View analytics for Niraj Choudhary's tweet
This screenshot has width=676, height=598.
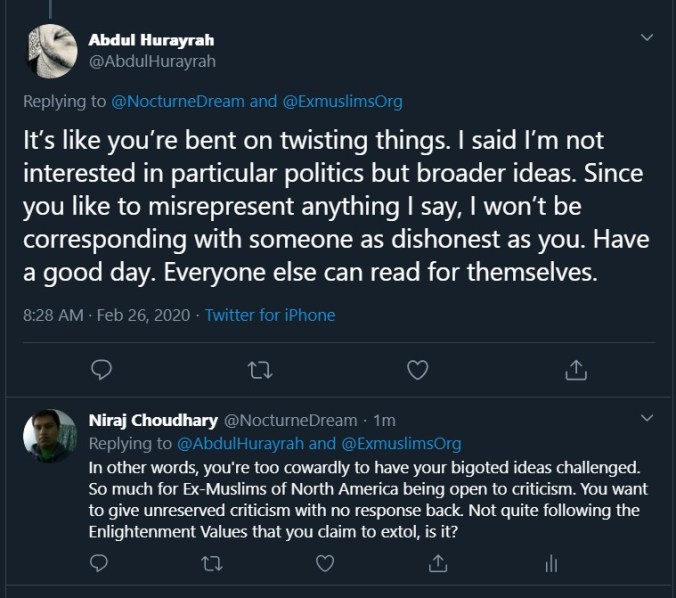(550, 564)
